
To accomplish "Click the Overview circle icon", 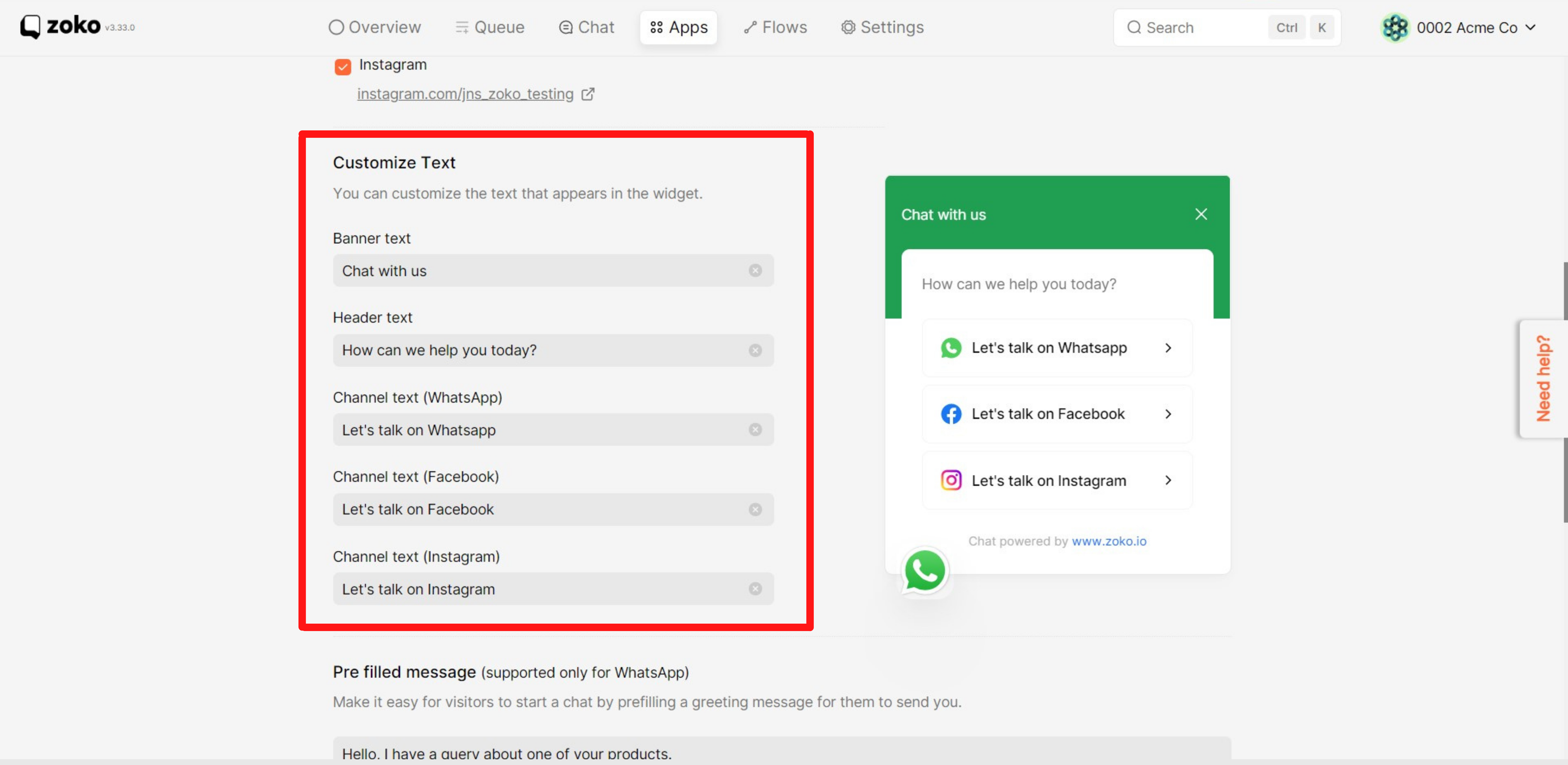I will (x=336, y=27).
